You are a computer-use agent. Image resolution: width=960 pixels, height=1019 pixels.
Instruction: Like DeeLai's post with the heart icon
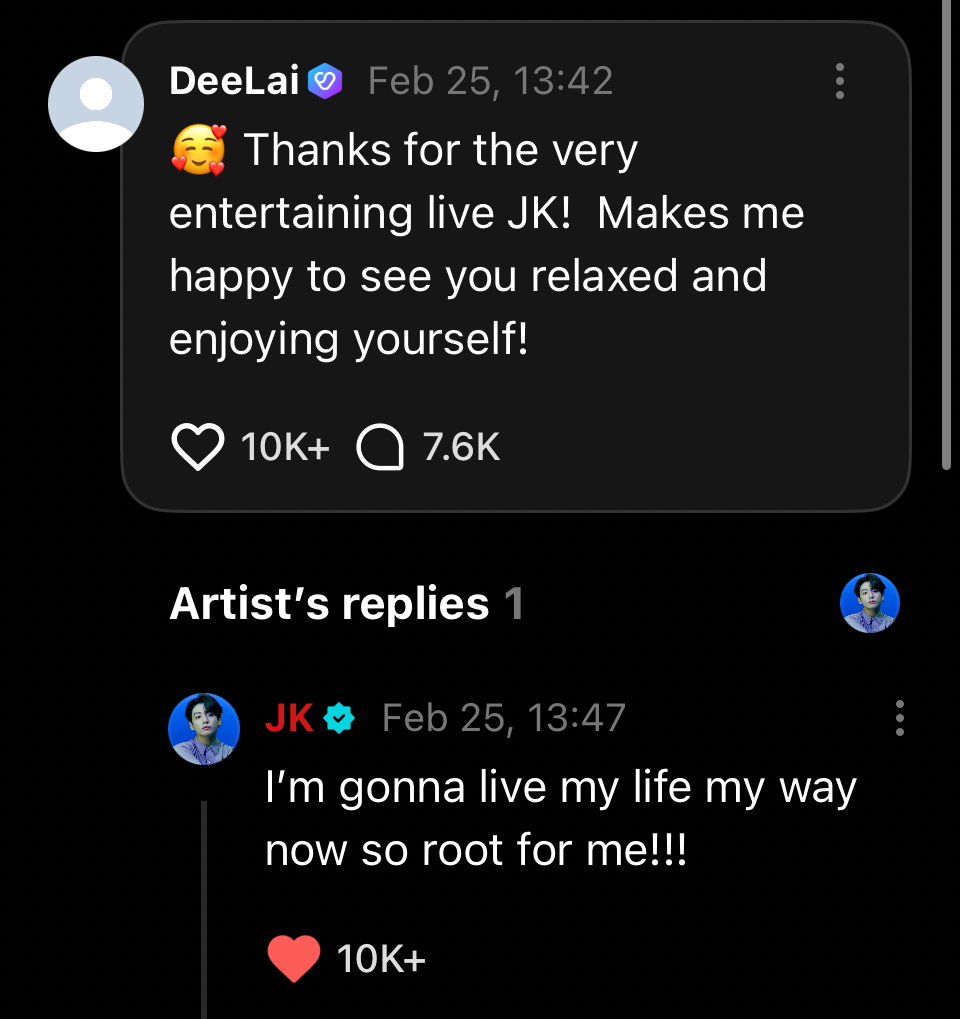(x=198, y=448)
